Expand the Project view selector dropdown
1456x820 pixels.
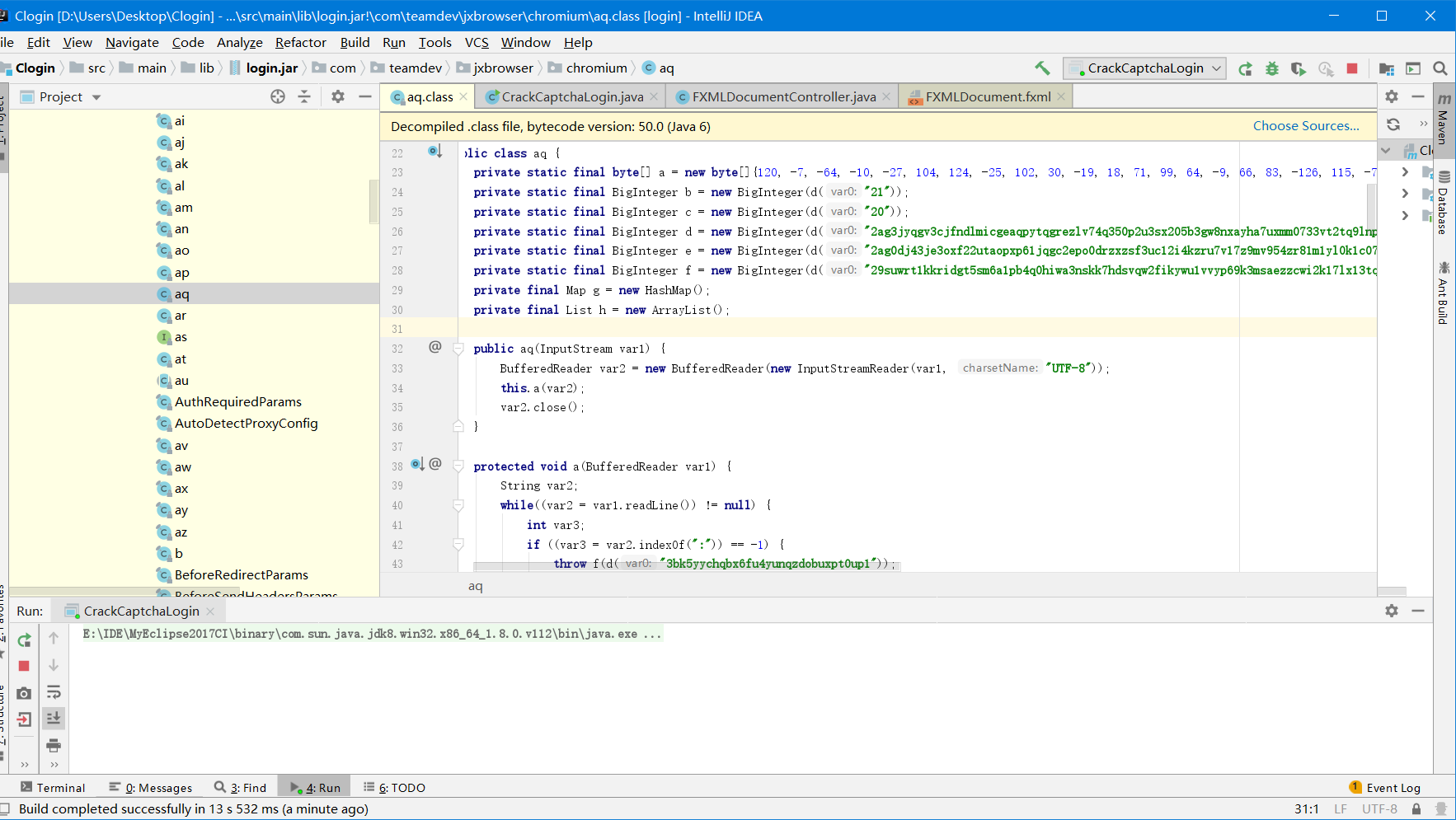pos(60,96)
